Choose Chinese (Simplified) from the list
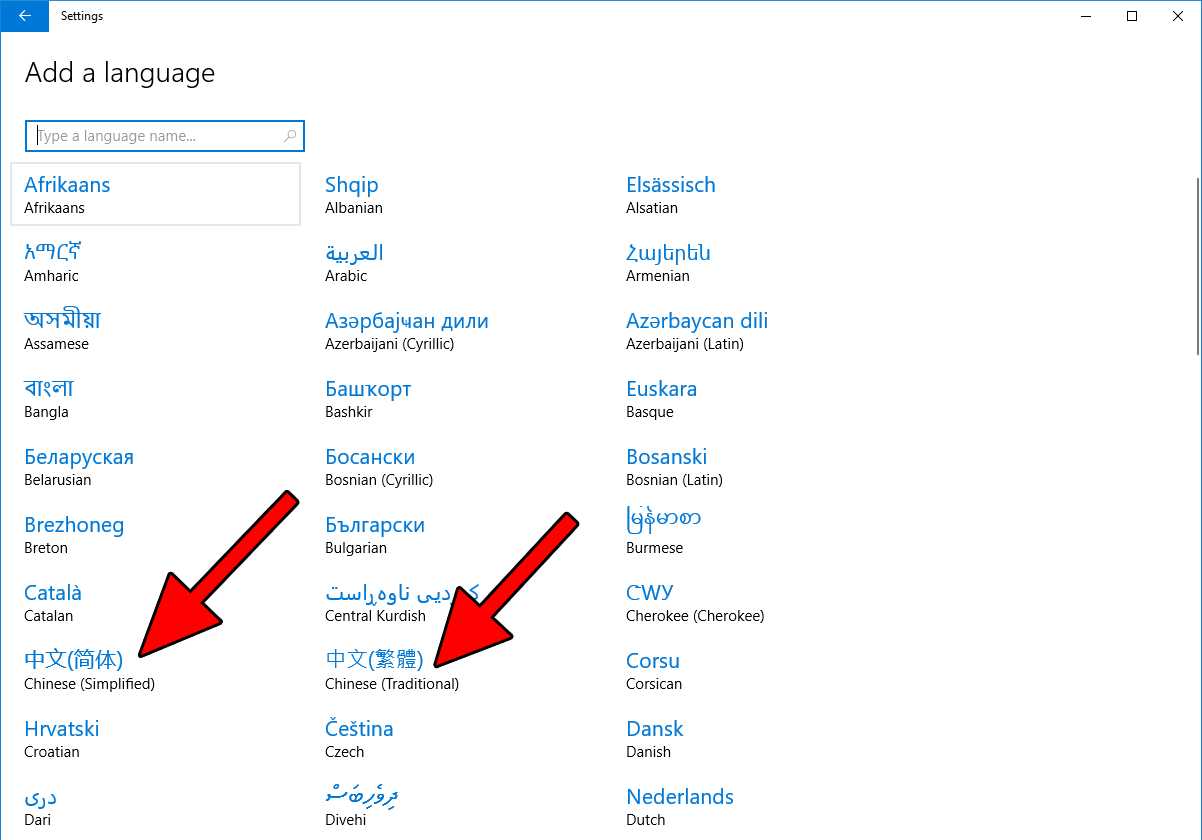 pos(89,671)
